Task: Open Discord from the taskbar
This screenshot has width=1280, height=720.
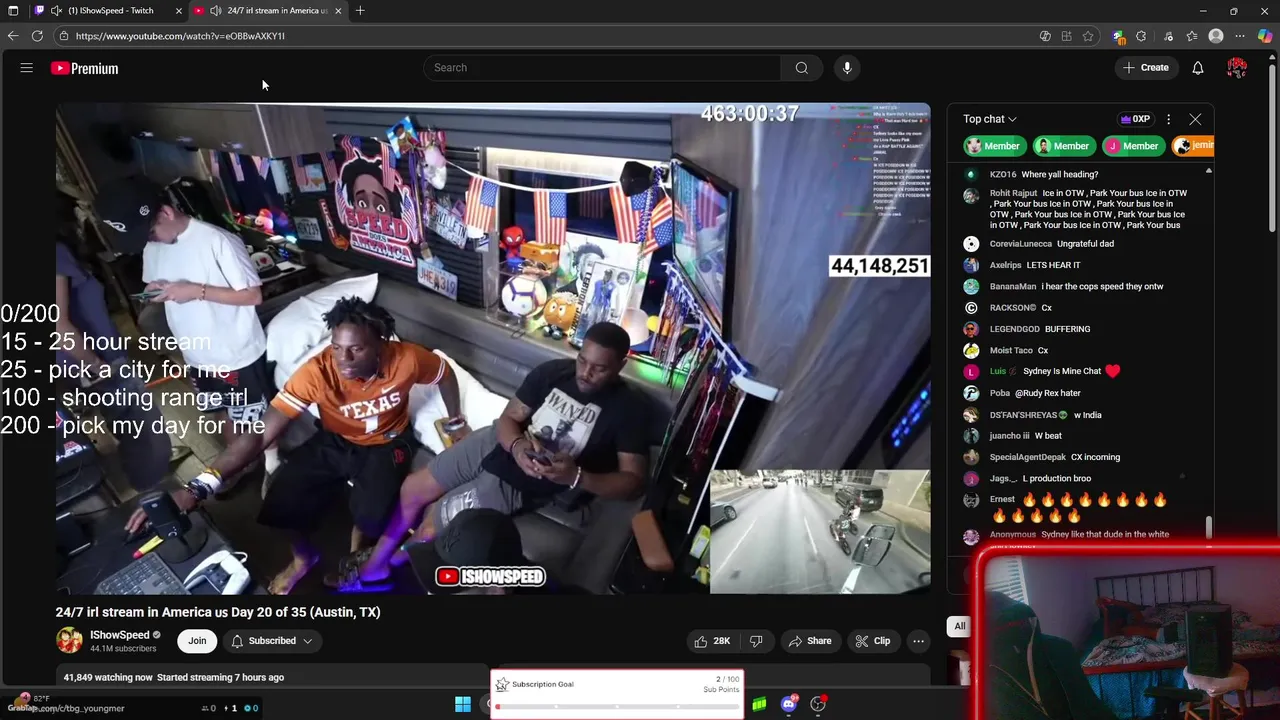Action: pos(789,704)
